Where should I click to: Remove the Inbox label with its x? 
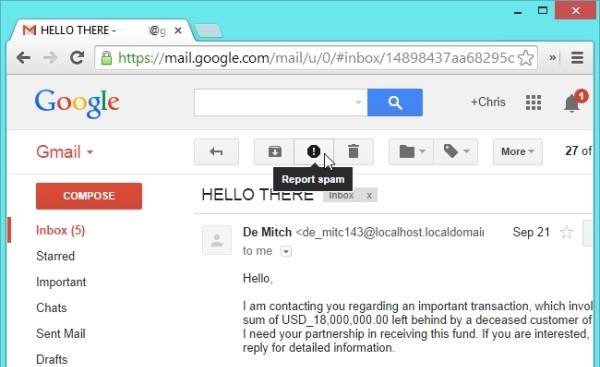[369, 196]
